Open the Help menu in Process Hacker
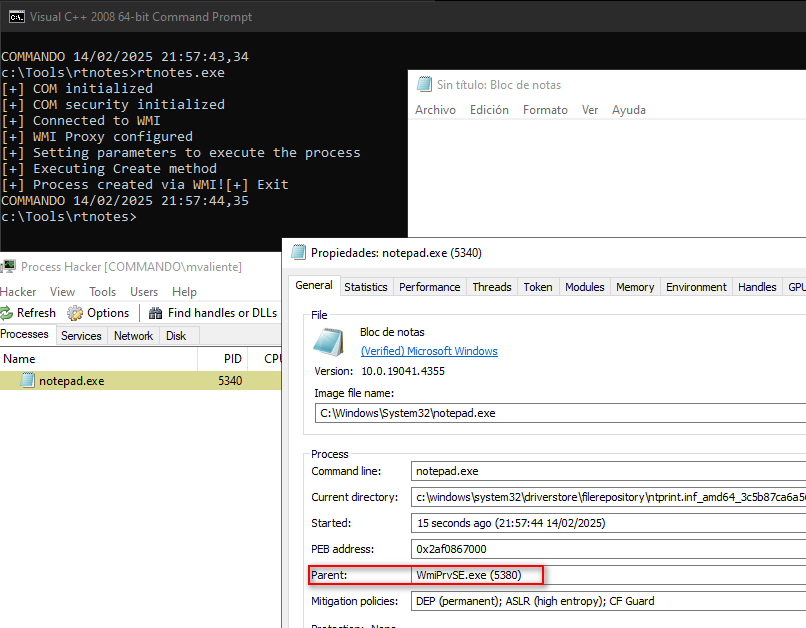 click(x=184, y=292)
